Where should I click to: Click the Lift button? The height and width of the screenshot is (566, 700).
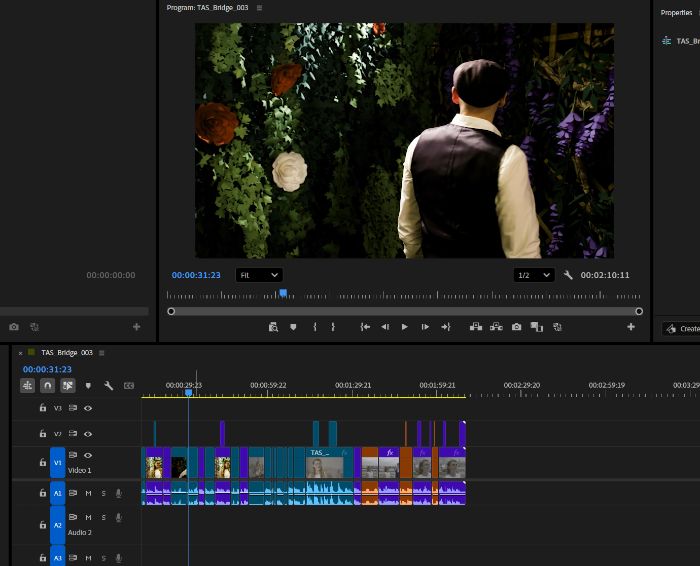(476, 327)
